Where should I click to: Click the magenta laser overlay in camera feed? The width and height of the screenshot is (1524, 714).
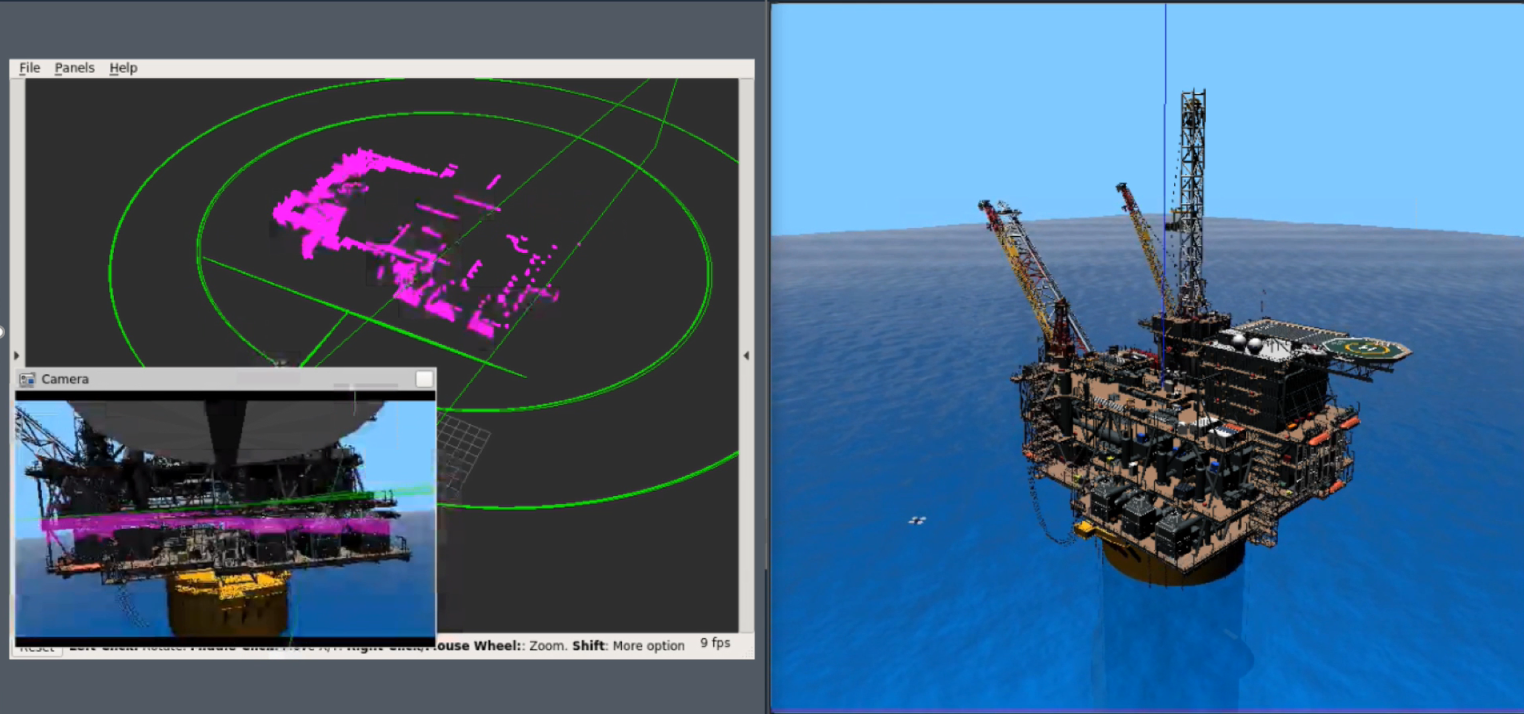(x=220, y=525)
